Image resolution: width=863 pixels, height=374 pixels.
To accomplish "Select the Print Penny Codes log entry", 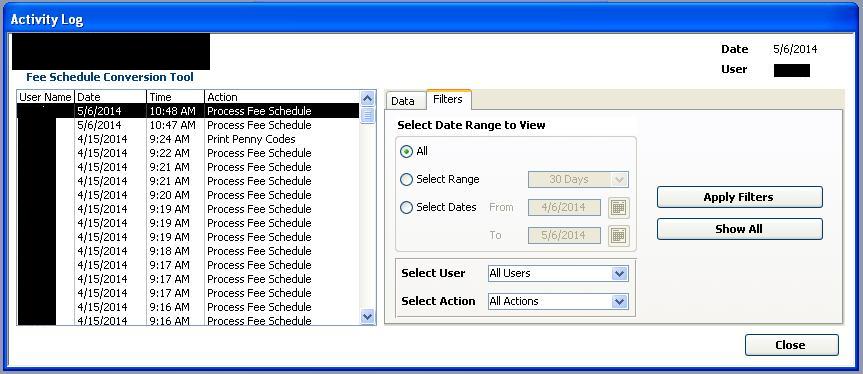I will click(x=189, y=139).
